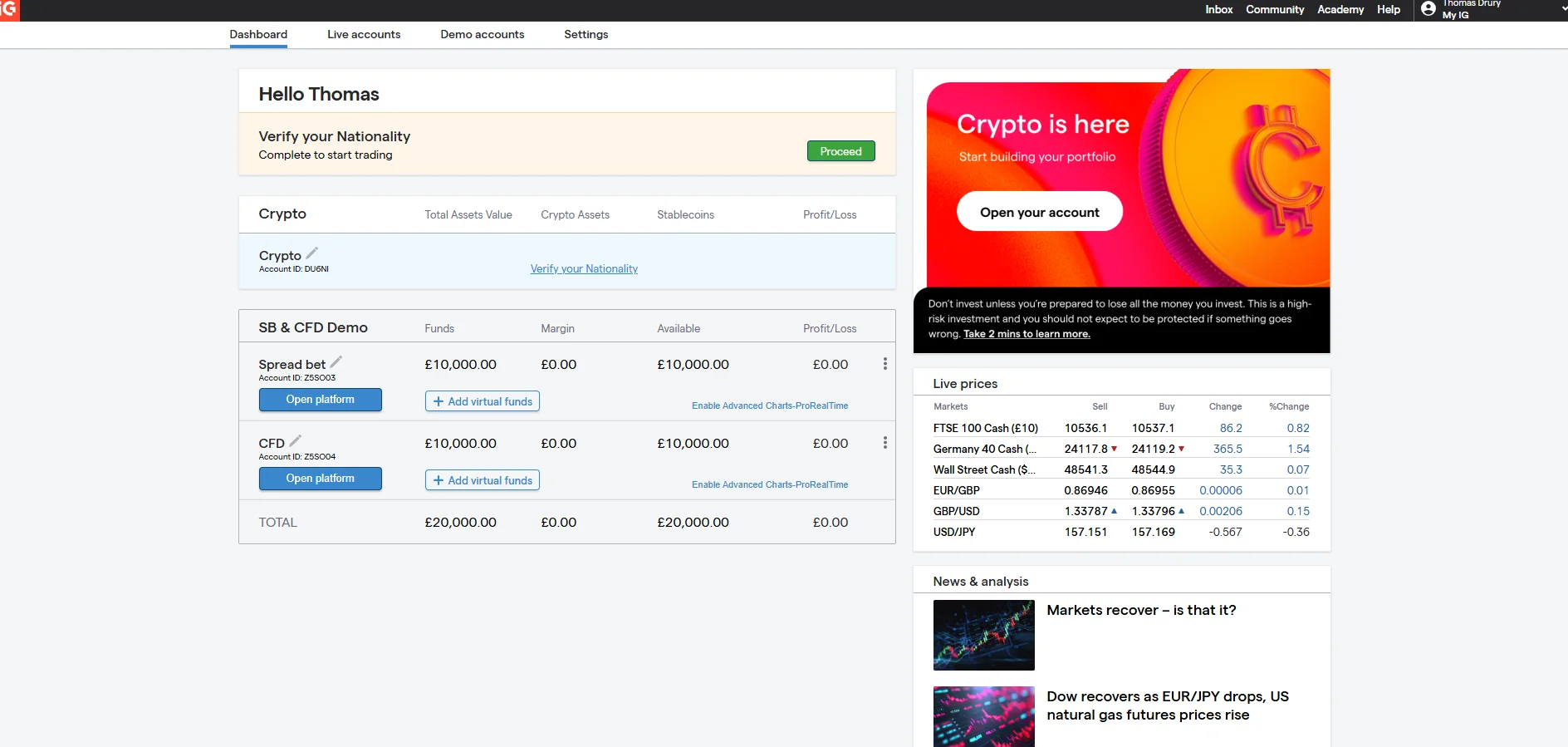The image size is (1568, 747).
Task: Open Dow recovers article thumbnail
Action: pyautogui.click(x=984, y=716)
